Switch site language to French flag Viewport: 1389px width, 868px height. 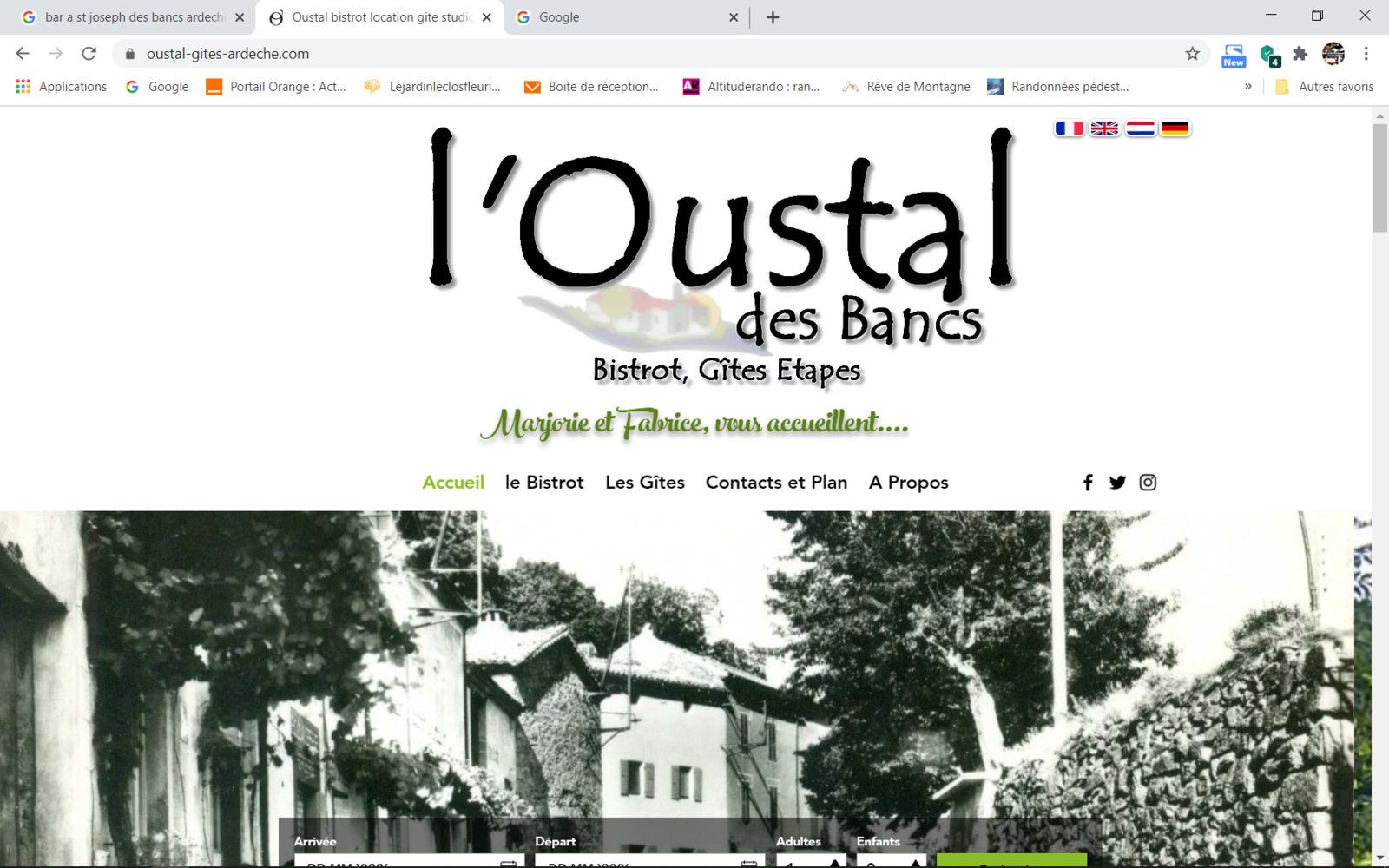pyautogui.click(x=1069, y=128)
